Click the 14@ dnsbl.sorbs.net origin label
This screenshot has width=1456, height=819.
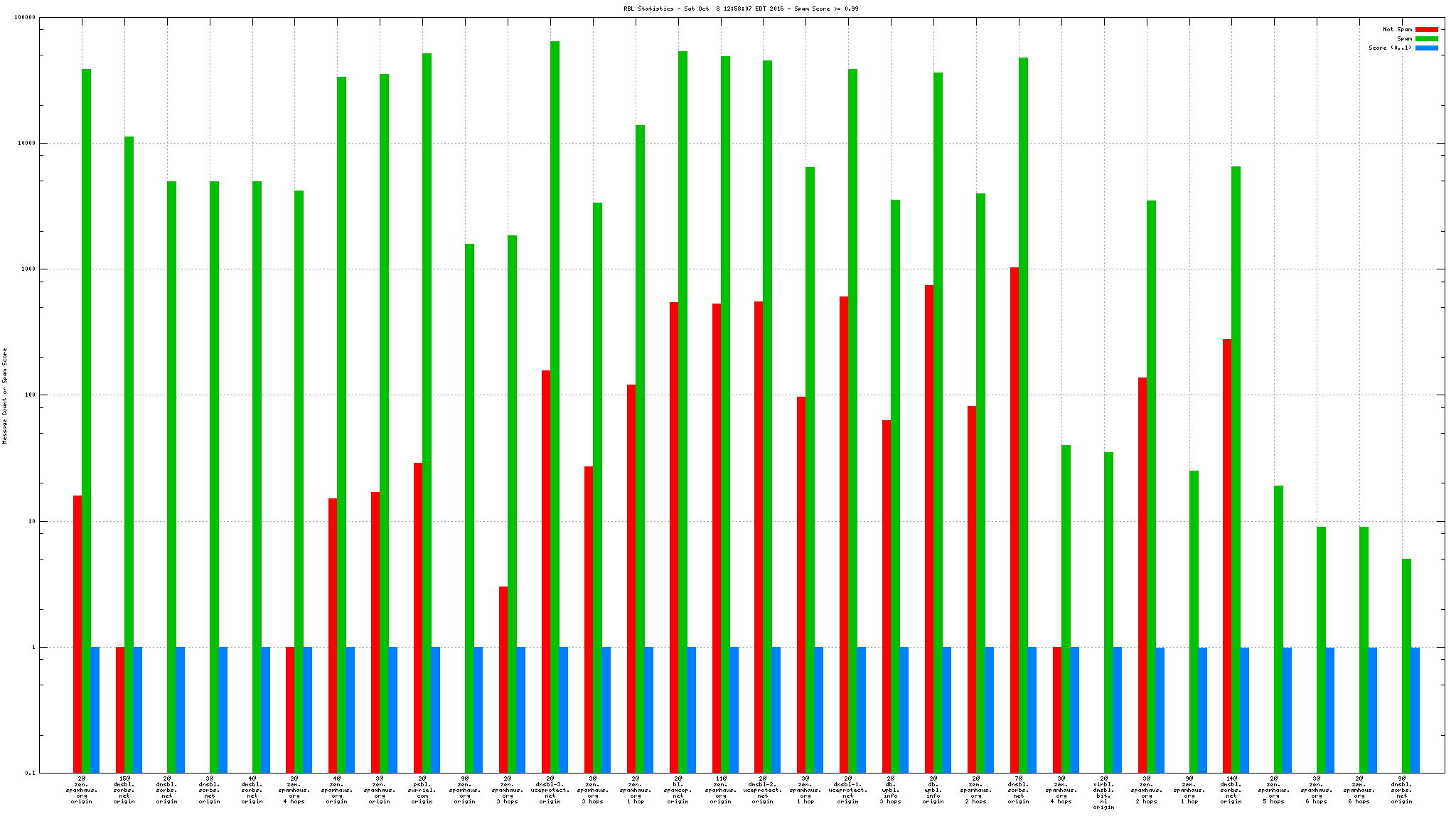coord(1231,790)
